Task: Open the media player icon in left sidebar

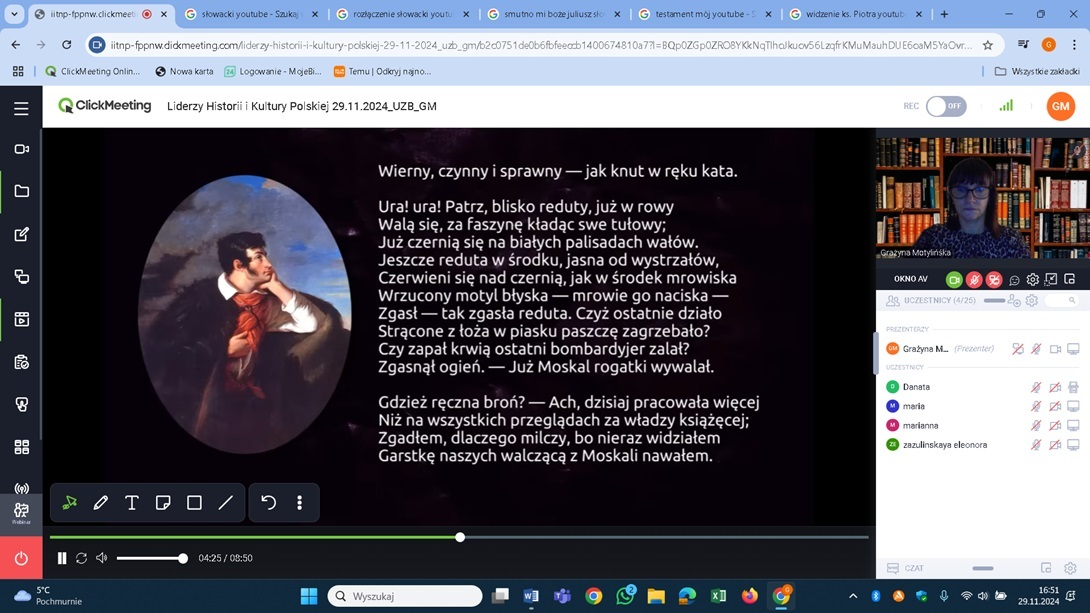Action: [22, 319]
